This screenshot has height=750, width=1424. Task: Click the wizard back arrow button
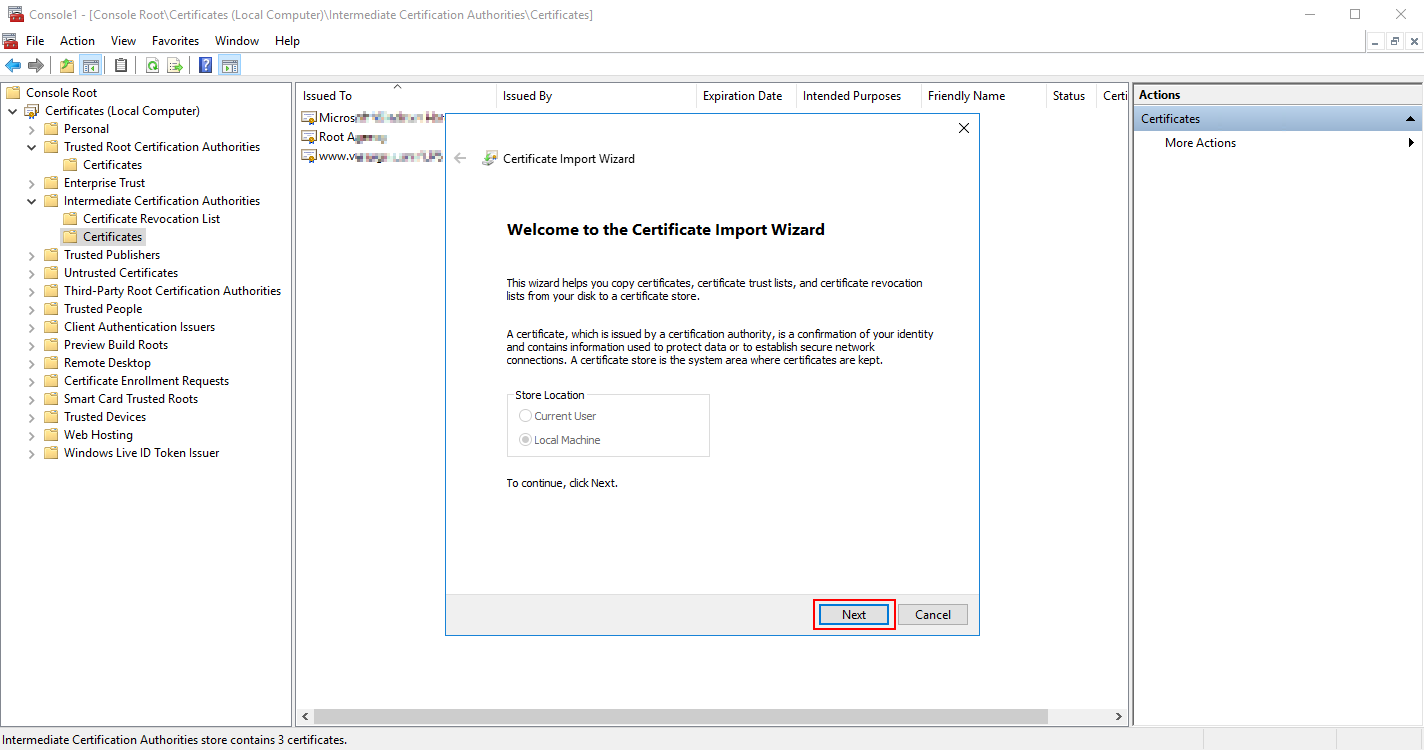coord(460,157)
